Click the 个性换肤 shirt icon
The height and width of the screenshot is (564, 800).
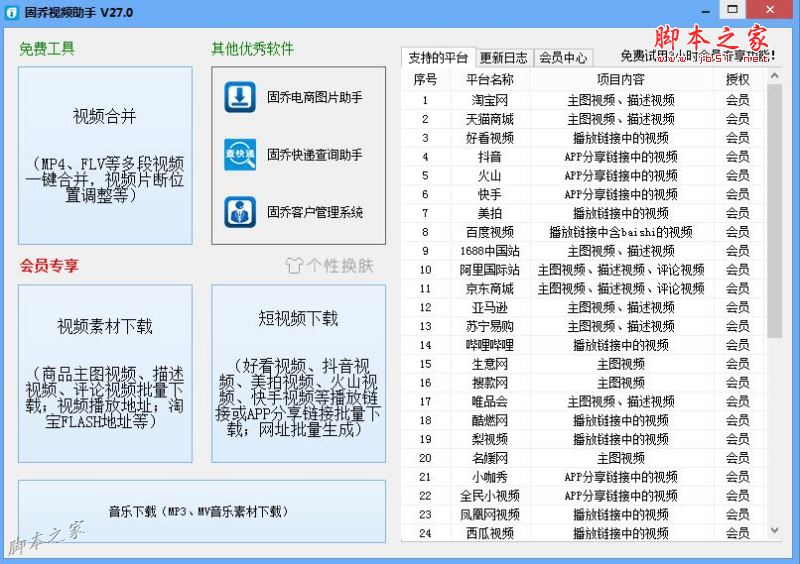[x=294, y=265]
